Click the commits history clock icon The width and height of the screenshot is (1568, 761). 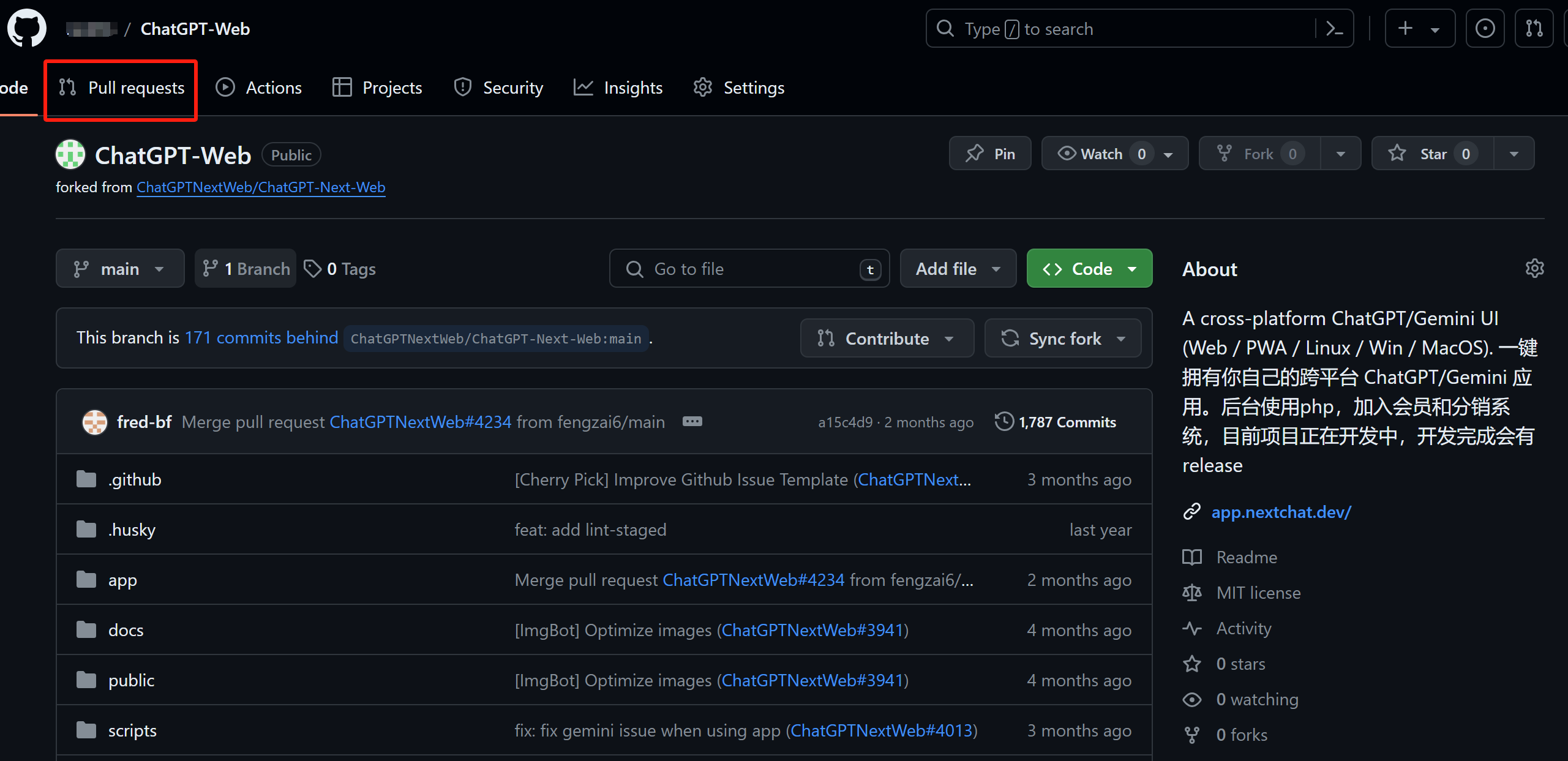(1004, 421)
